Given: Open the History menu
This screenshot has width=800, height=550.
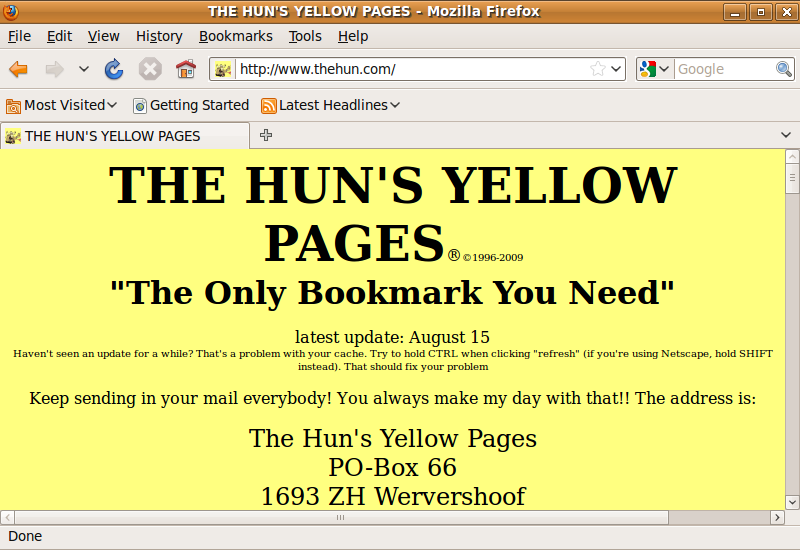Looking at the screenshot, I should [159, 36].
